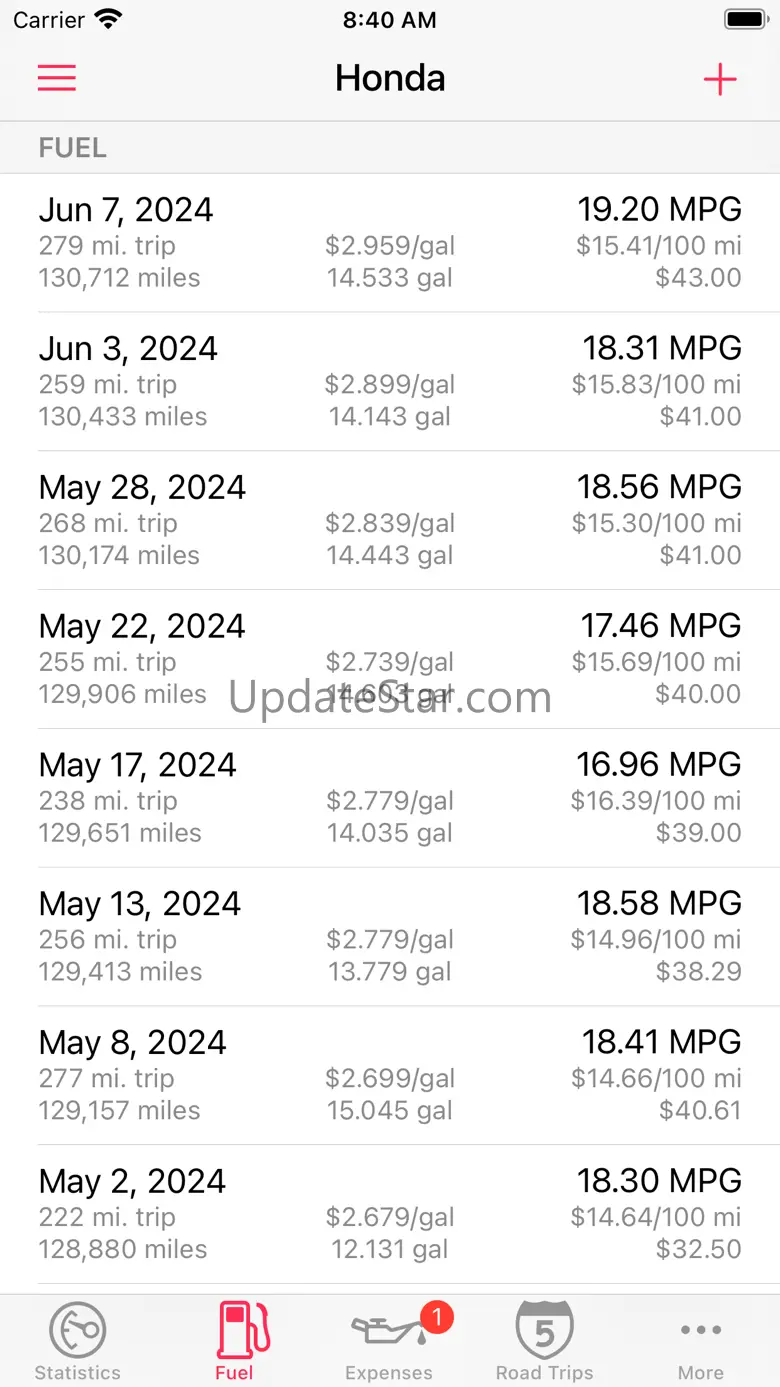Tap the Honda vehicle title
The width and height of the screenshot is (780, 1387).
point(390,79)
